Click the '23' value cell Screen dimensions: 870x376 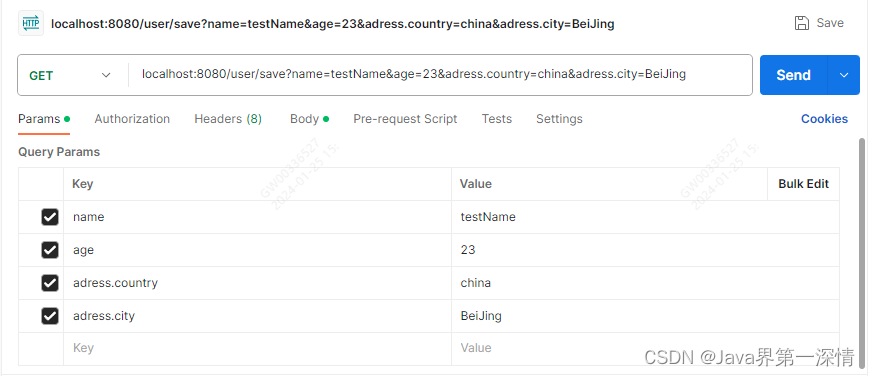645,250
